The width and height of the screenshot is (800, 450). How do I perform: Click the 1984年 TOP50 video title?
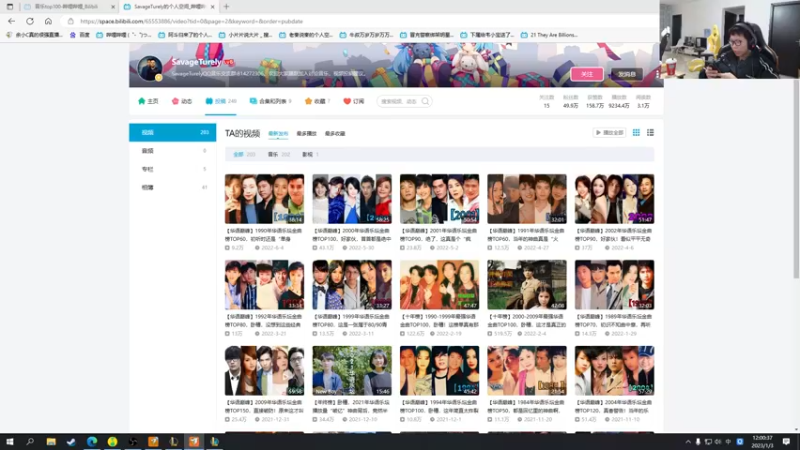(x=527, y=406)
